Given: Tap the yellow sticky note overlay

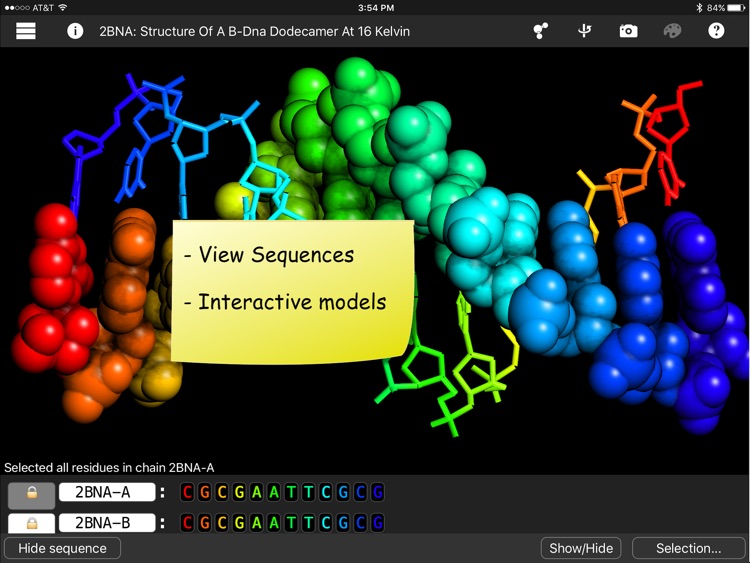Looking at the screenshot, I should point(292,289).
